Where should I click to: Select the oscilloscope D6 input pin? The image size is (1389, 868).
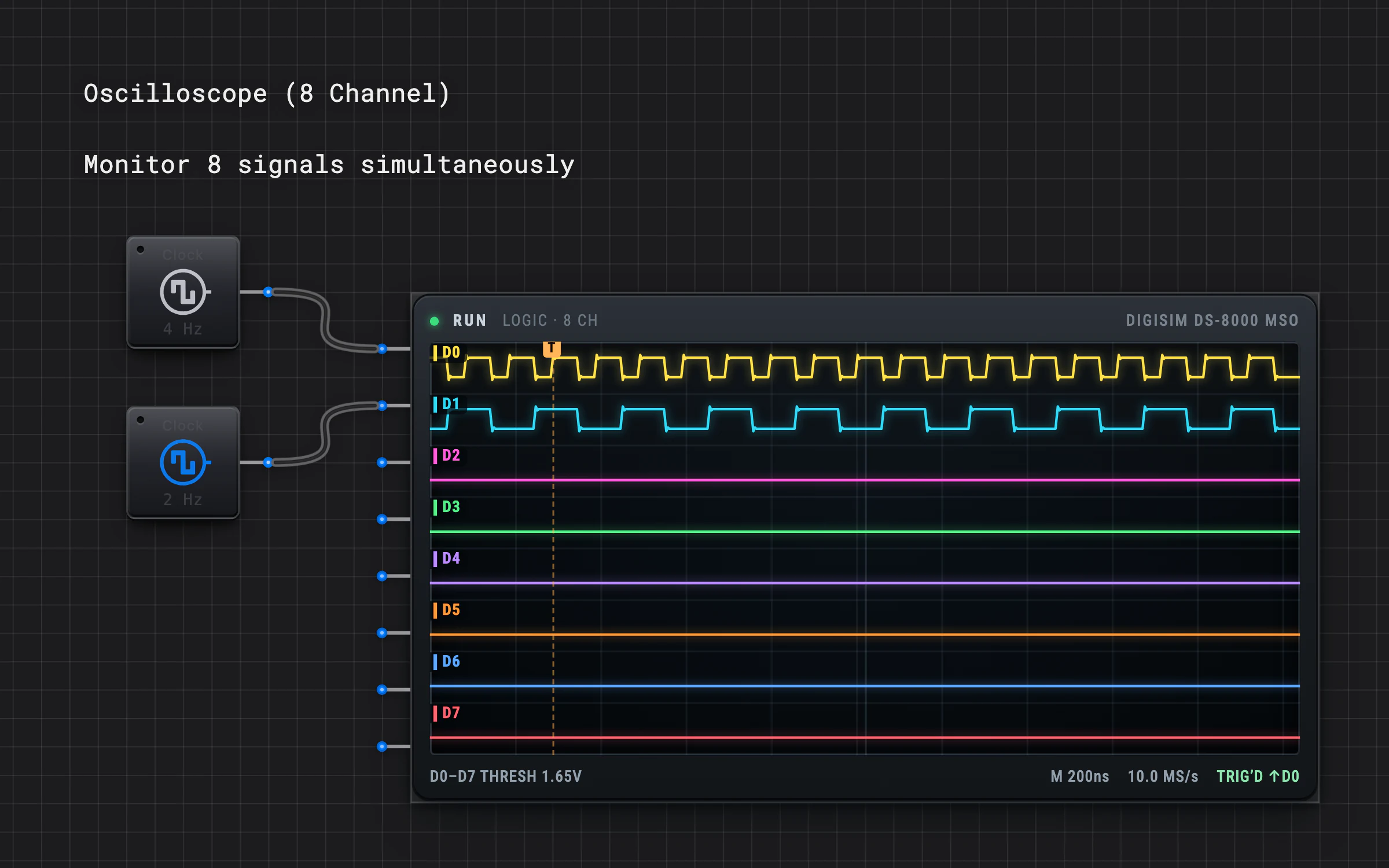[382, 689]
